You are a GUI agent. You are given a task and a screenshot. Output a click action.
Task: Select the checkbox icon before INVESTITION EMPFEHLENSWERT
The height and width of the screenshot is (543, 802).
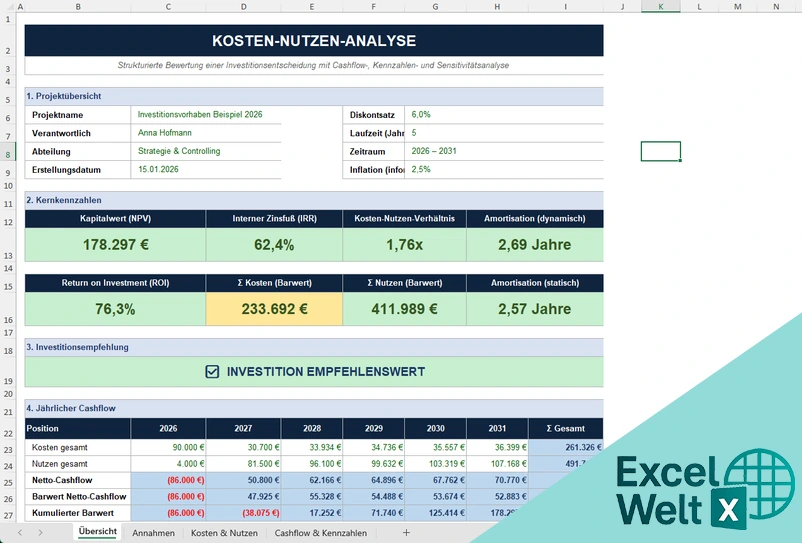[x=212, y=372]
